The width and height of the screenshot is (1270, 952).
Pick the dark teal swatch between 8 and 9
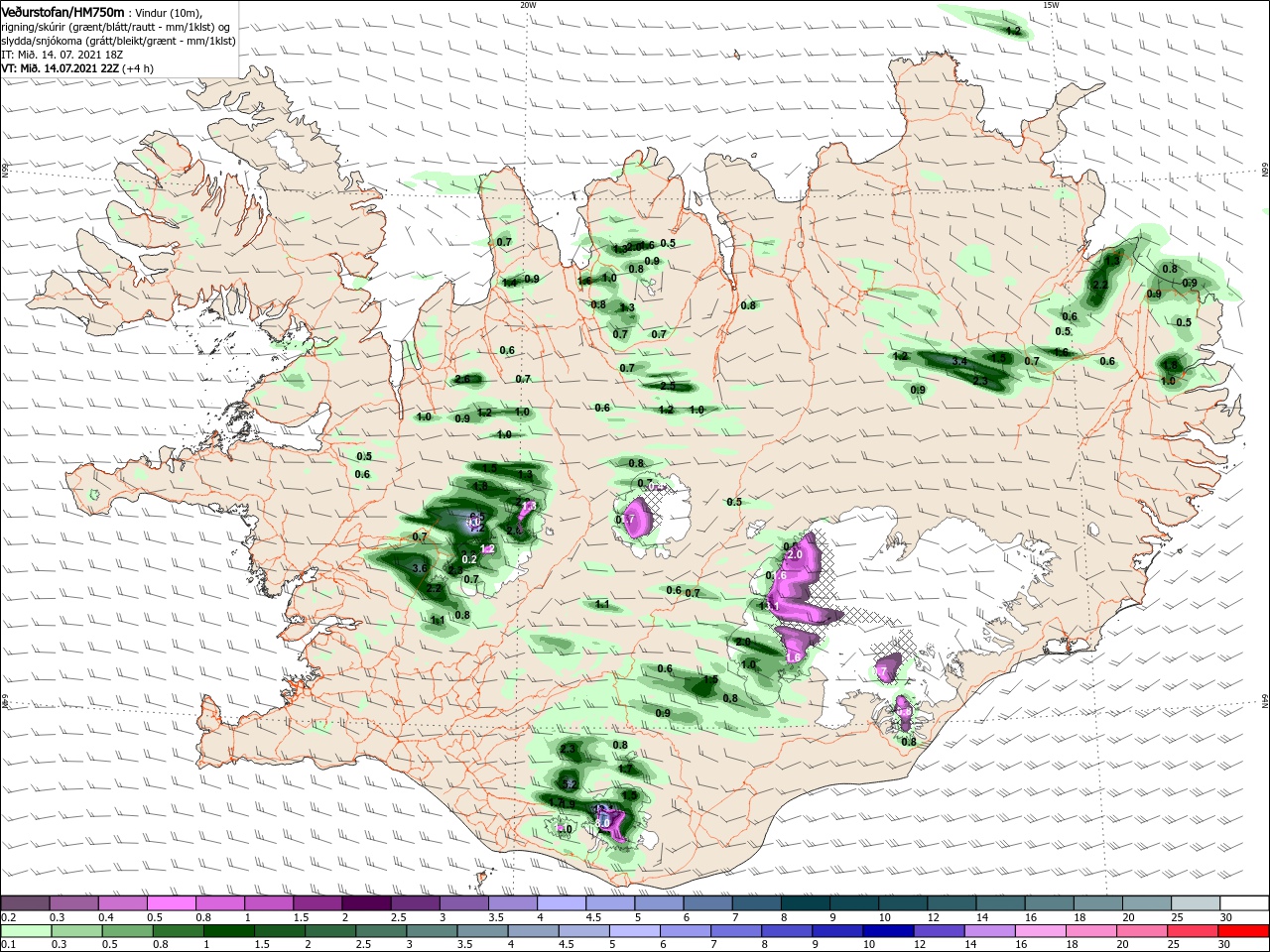(806, 903)
